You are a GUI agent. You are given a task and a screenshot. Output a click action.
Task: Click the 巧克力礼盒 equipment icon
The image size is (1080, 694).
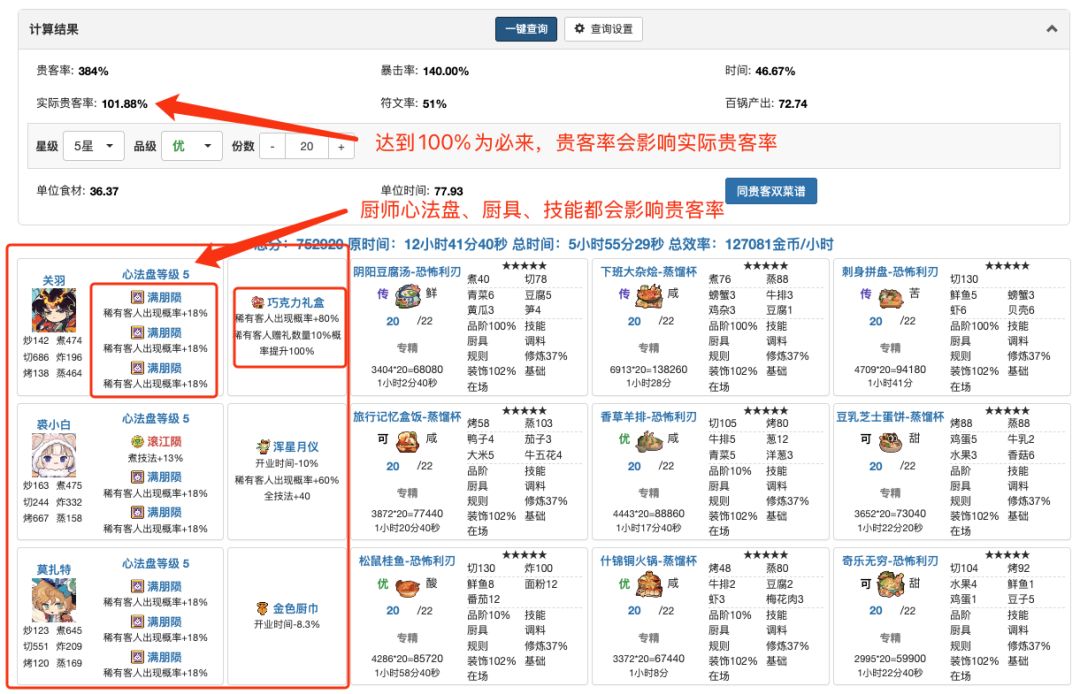258,302
